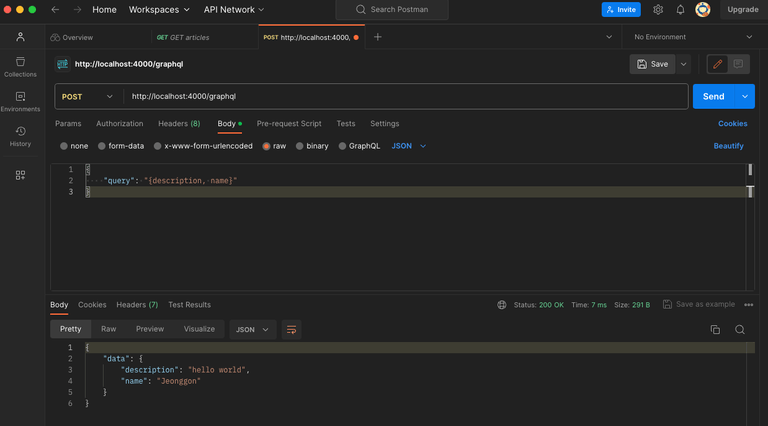Change the raw body JSON format dropdown
The image size is (768, 426).
click(x=408, y=146)
